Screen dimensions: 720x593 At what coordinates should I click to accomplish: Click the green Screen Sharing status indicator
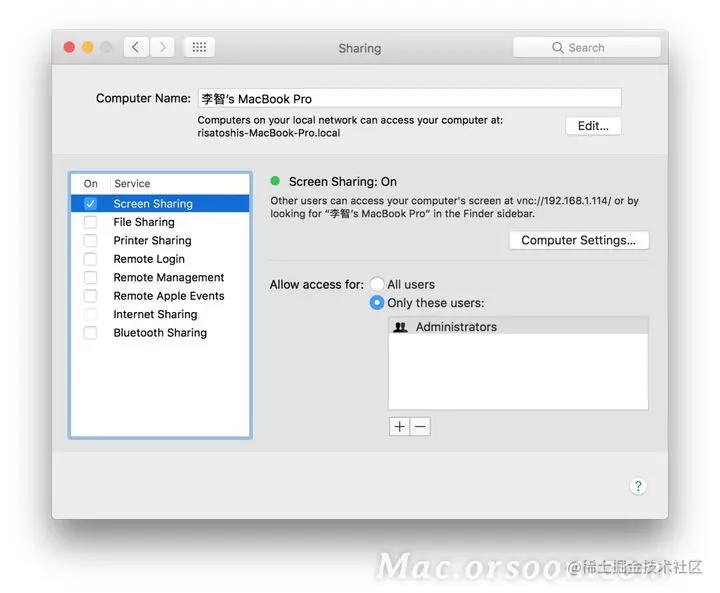coord(275,181)
